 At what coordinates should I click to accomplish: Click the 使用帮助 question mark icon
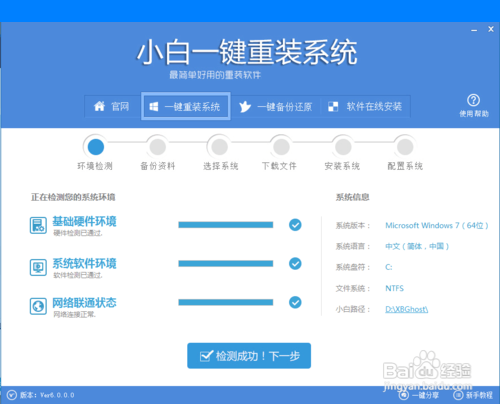point(473,100)
